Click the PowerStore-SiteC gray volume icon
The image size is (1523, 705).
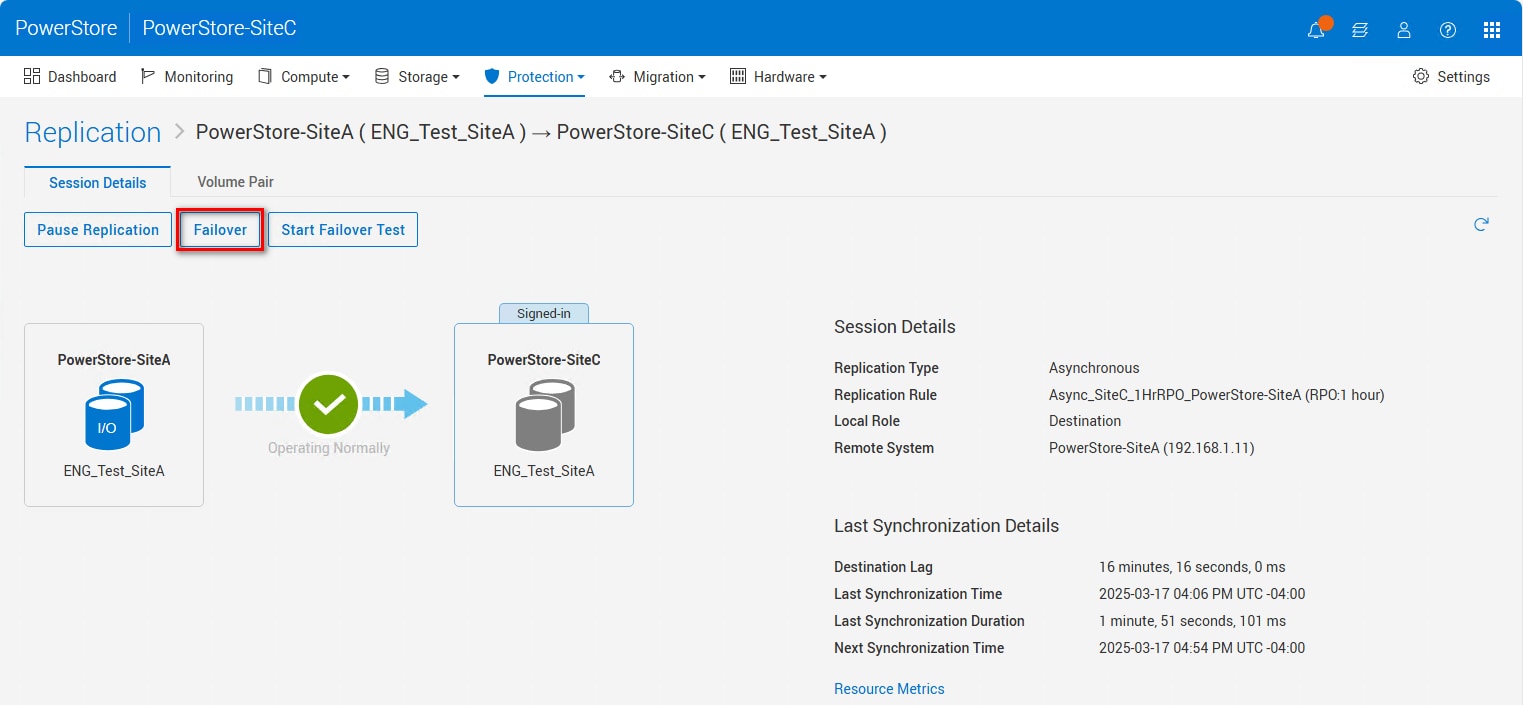pyautogui.click(x=544, y=414)
